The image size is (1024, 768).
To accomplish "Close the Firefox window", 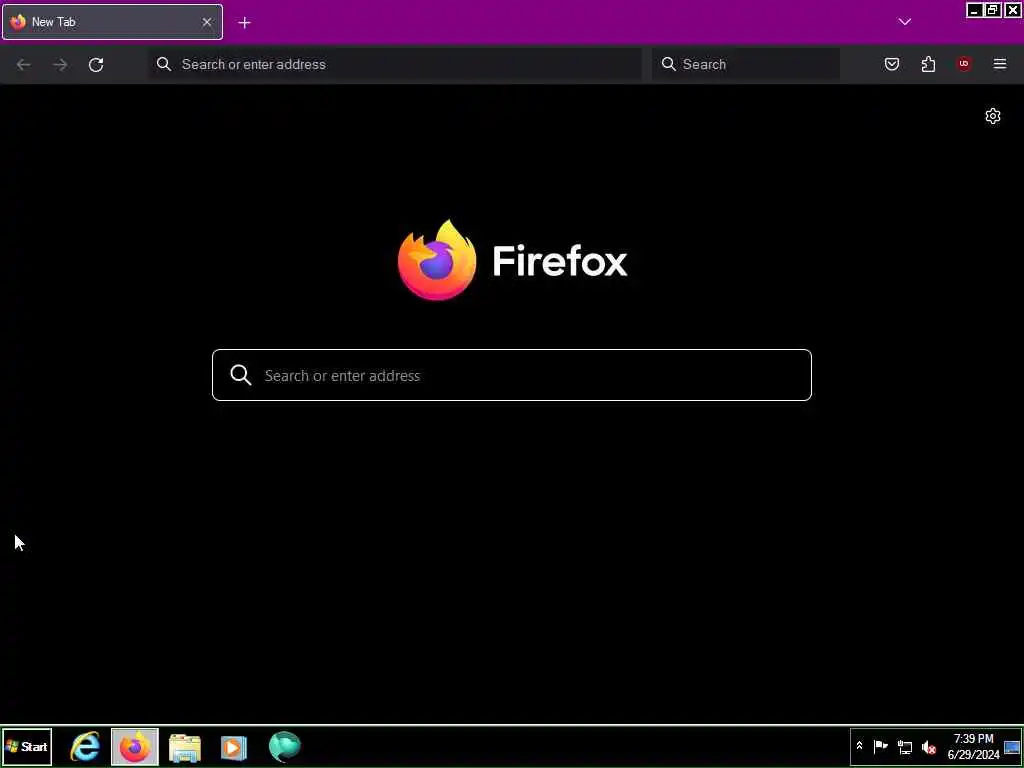I will (1012, 10).
